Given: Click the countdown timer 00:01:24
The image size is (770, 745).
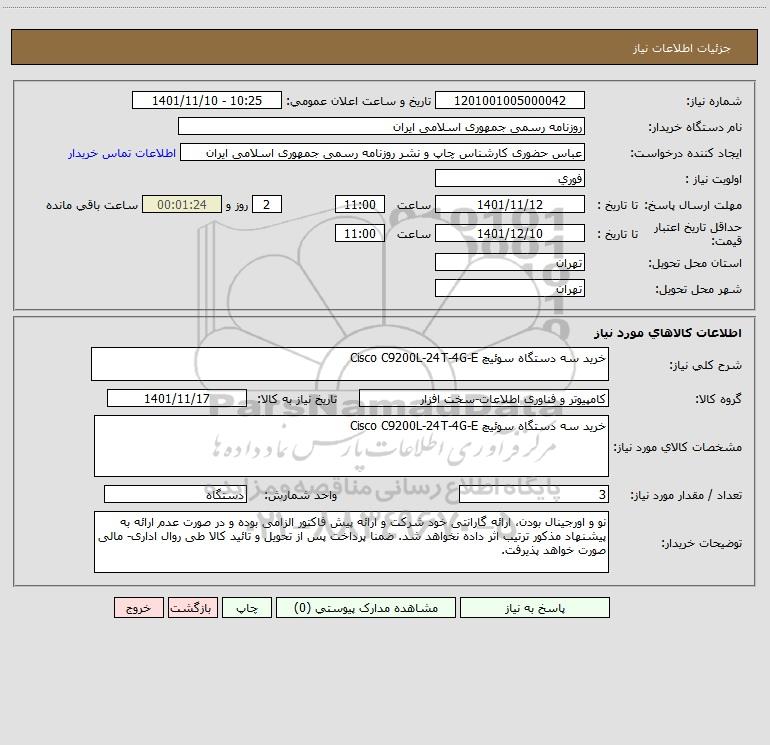Looking at the screenshot, I should pyautogui.click(x=182, y=204).
